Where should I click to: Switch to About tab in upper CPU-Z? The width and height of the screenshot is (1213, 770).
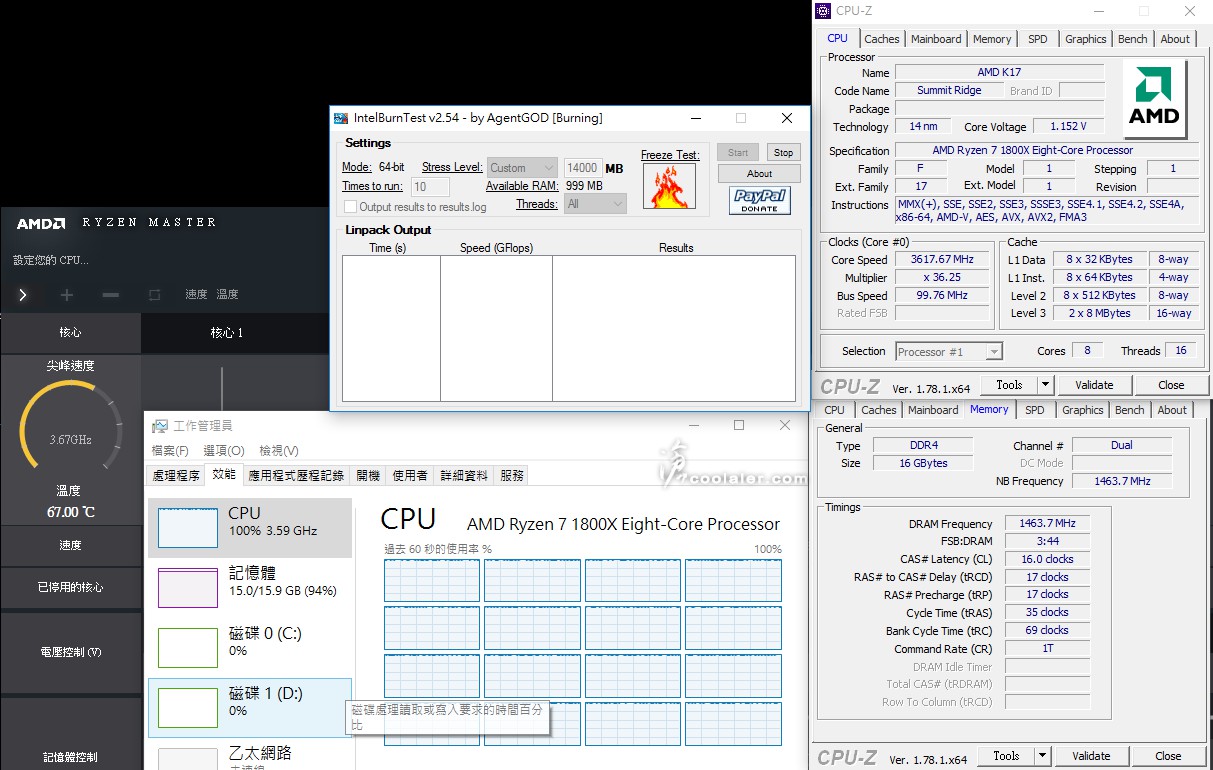pyautogui.click(x=1175, y=39)
